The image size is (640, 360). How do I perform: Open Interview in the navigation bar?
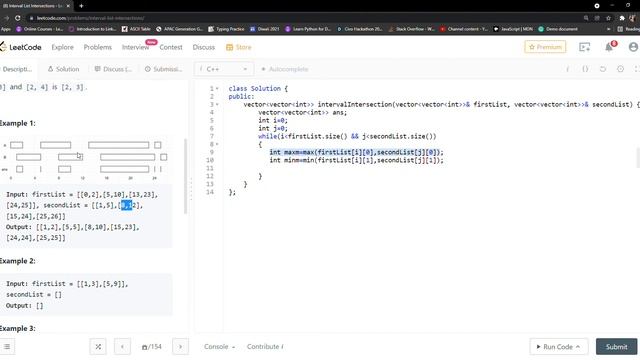[x=136, y=47]
